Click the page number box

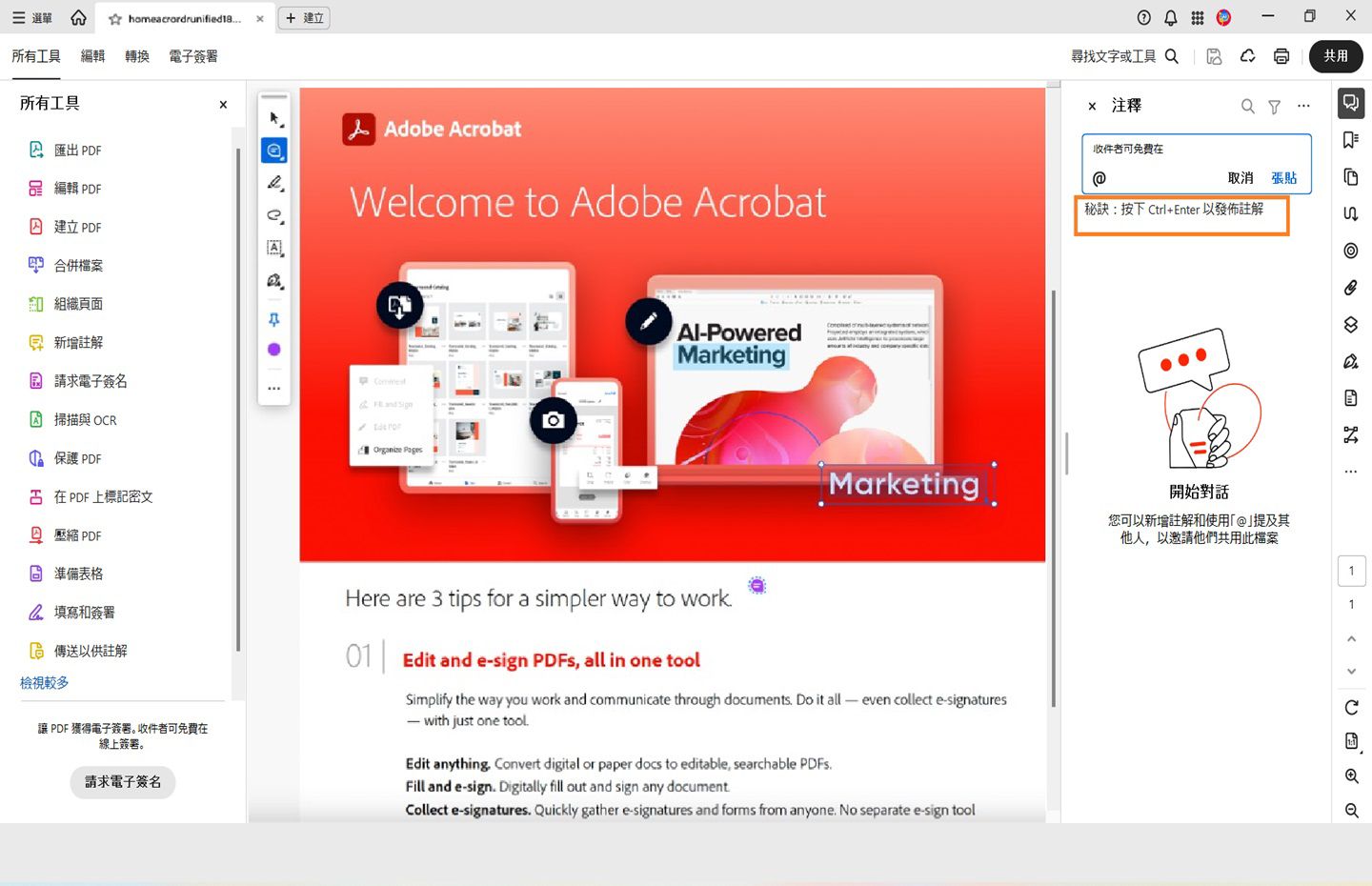tap(1351, 571)
